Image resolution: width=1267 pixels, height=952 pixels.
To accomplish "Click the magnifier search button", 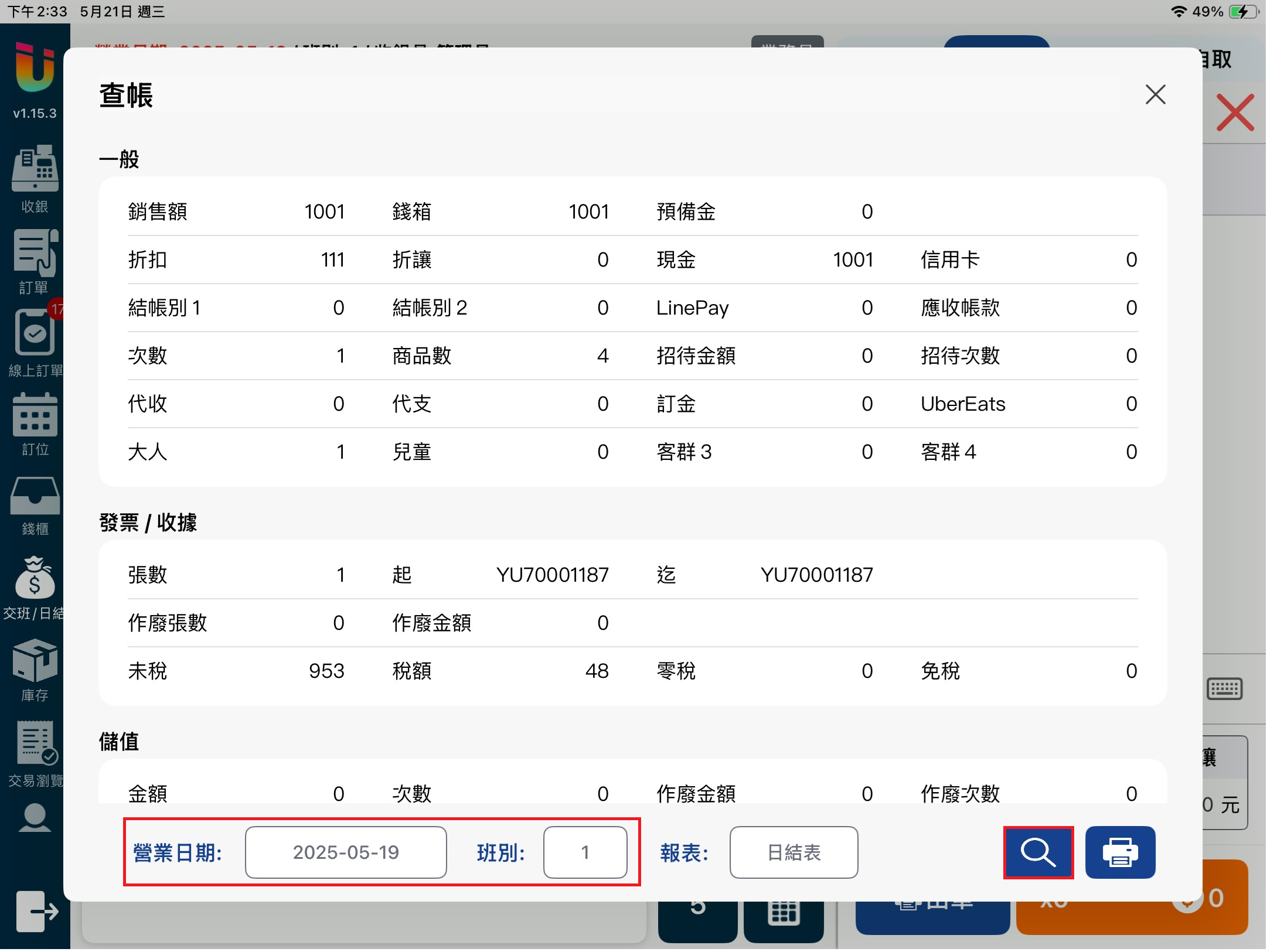I will [1038, 852].
